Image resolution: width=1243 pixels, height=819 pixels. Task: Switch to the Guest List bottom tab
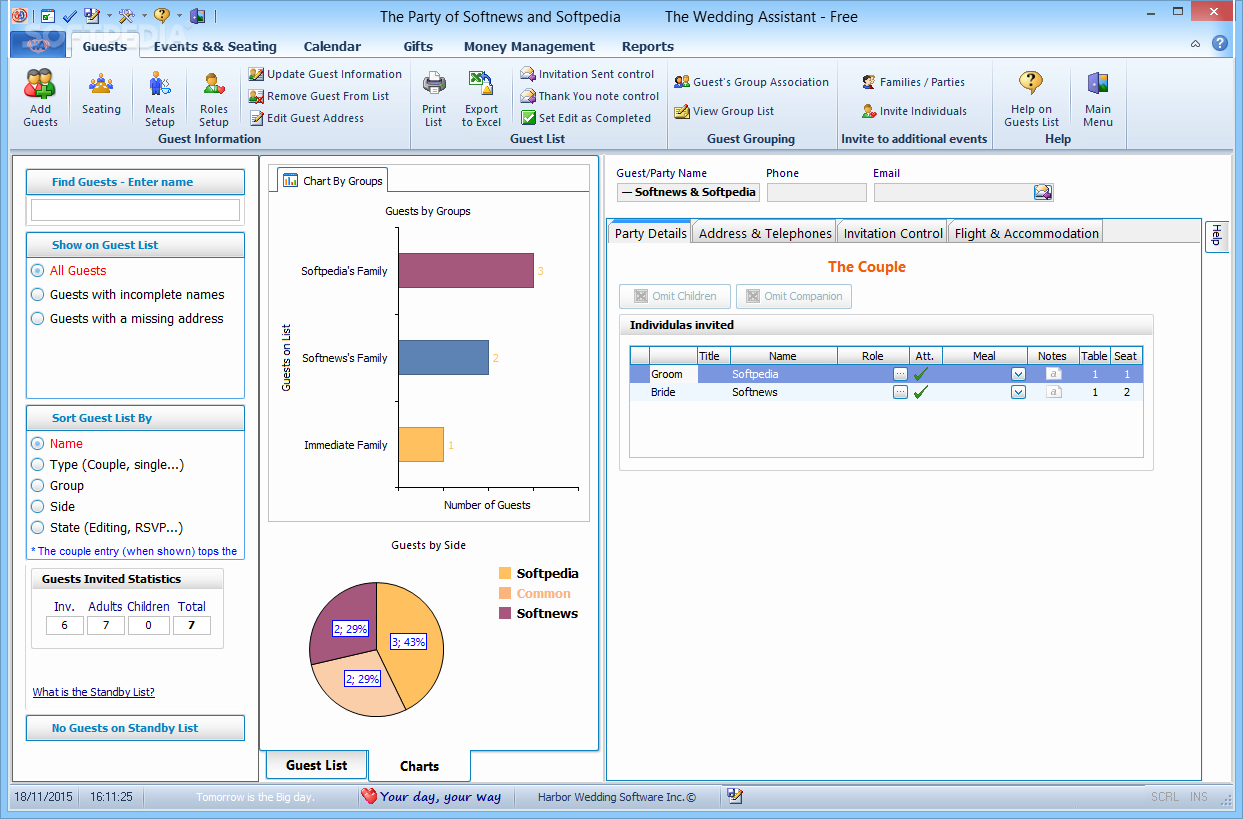pyautogui.click(x=317, y=765)
